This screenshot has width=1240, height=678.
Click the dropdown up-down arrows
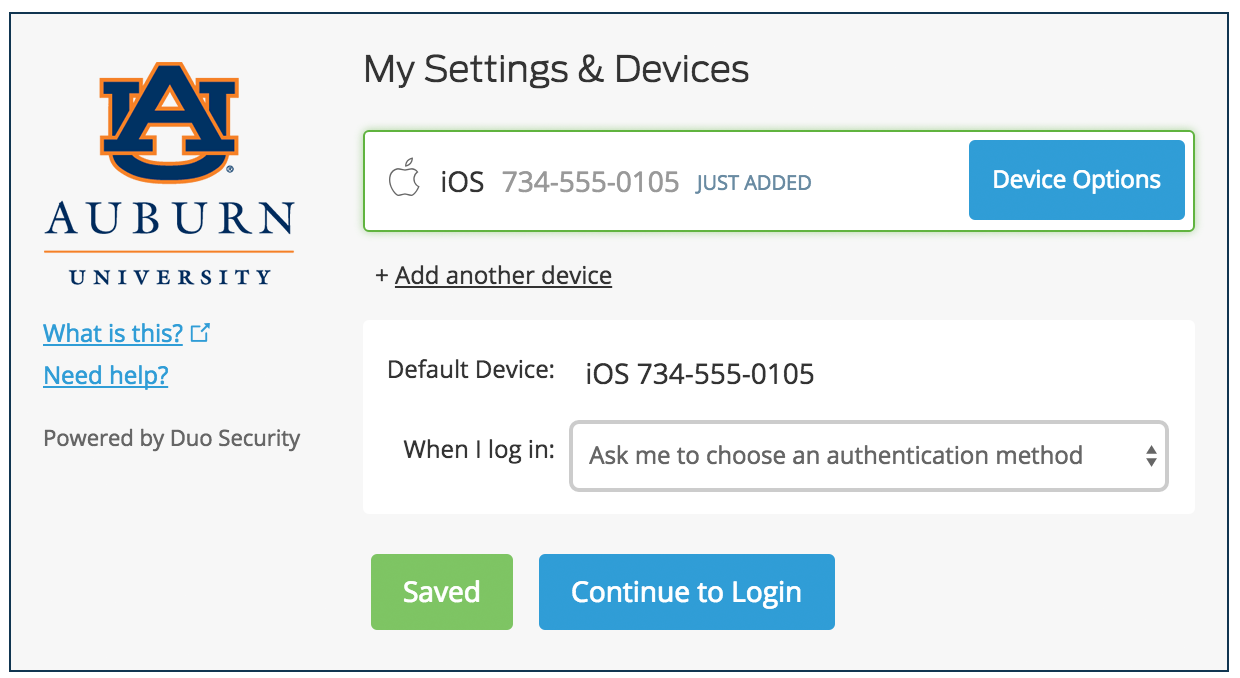click(1151, 457)
